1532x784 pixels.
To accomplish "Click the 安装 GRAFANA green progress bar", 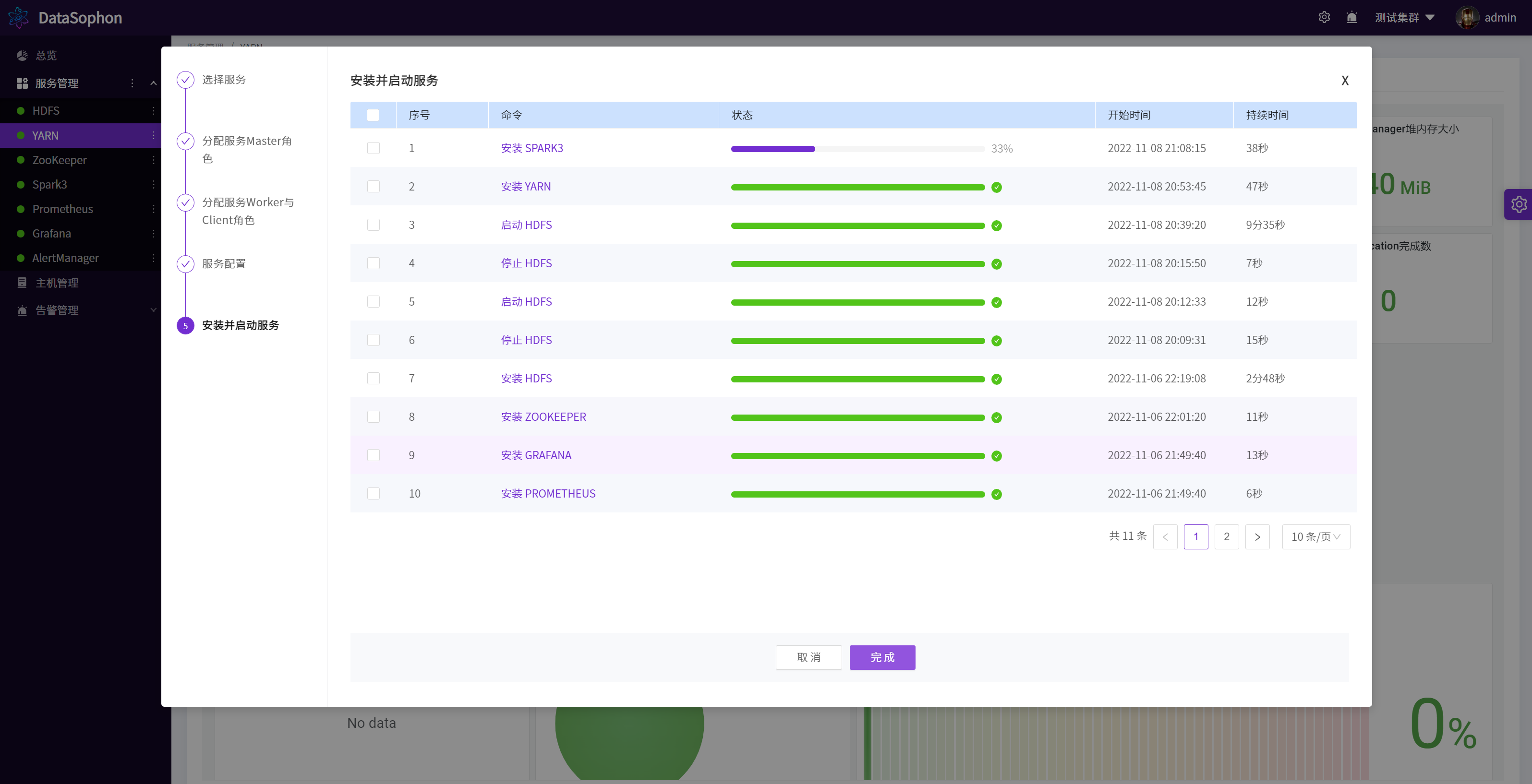I will pos(857,456).
